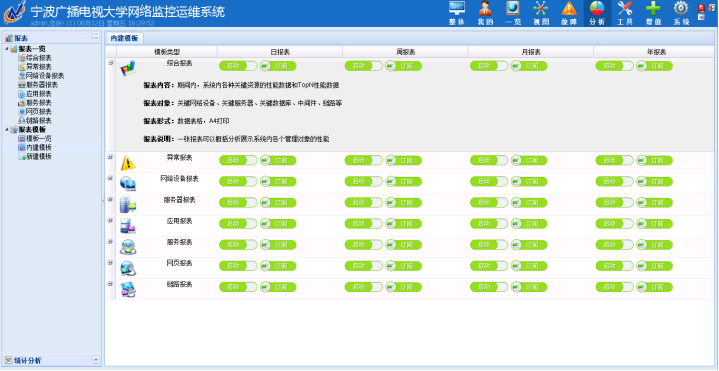Collapse the 报表 side panel
The image size is (719, 371).
95,38
